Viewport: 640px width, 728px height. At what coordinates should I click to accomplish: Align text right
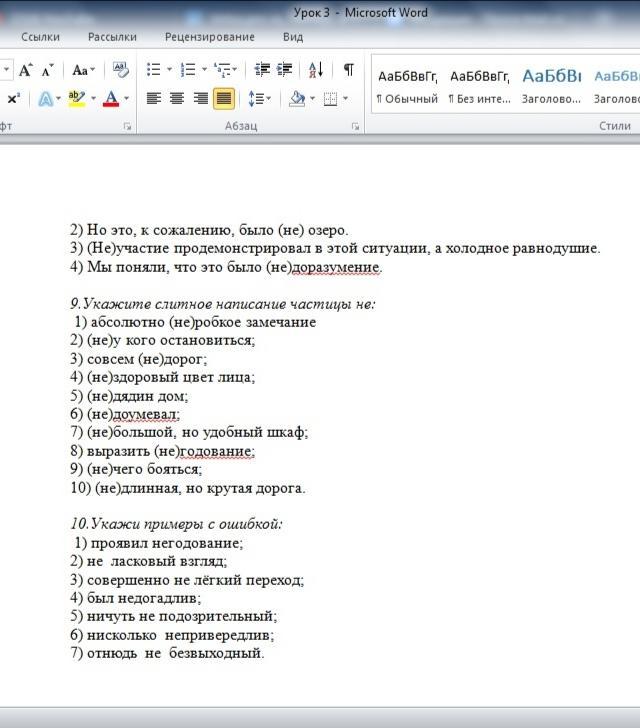click(201, 98)
